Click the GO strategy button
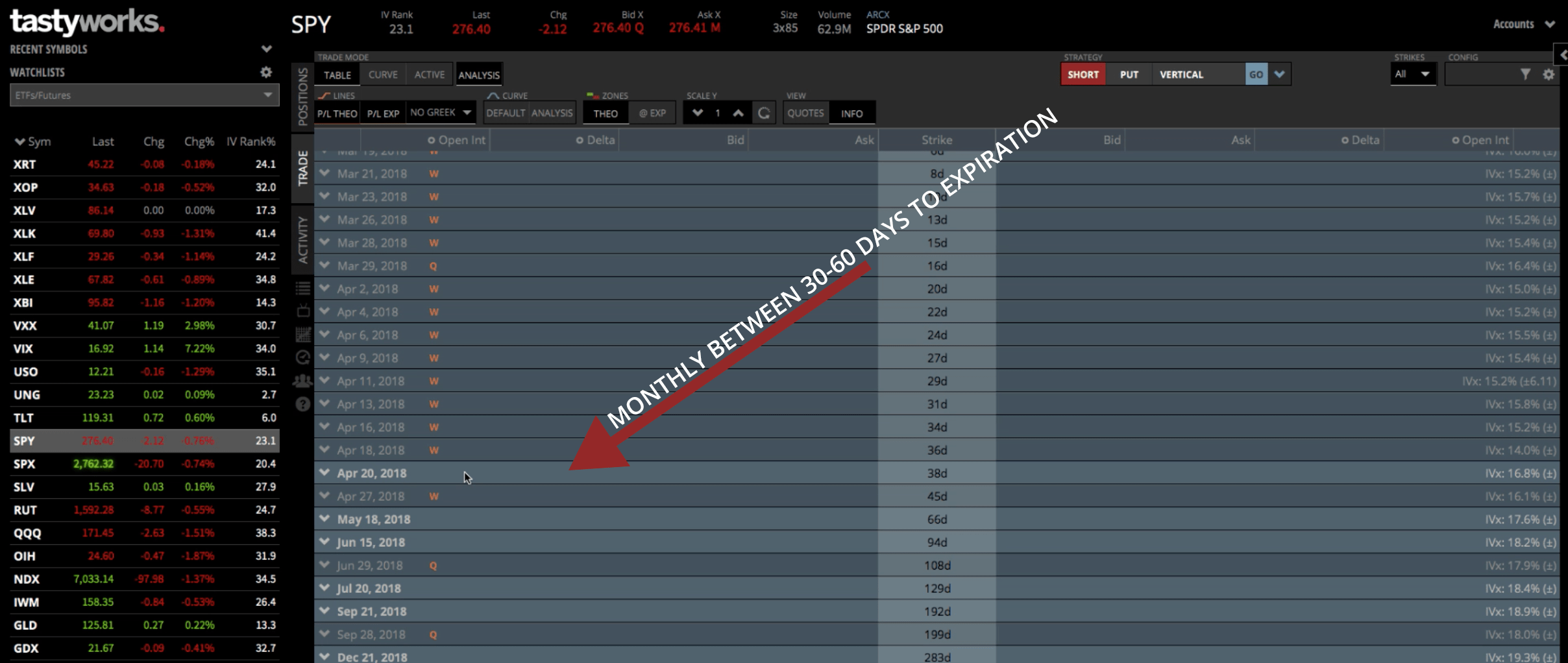This screenshot has width=1568, height=663. point(1256,74)
